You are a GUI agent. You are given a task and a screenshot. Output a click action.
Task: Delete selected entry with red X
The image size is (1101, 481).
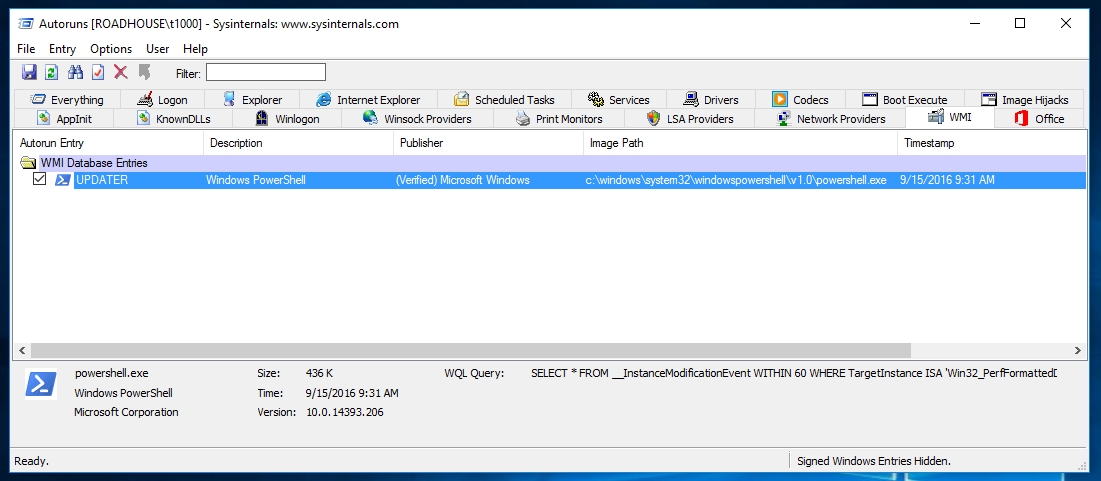tap(121, 72)
